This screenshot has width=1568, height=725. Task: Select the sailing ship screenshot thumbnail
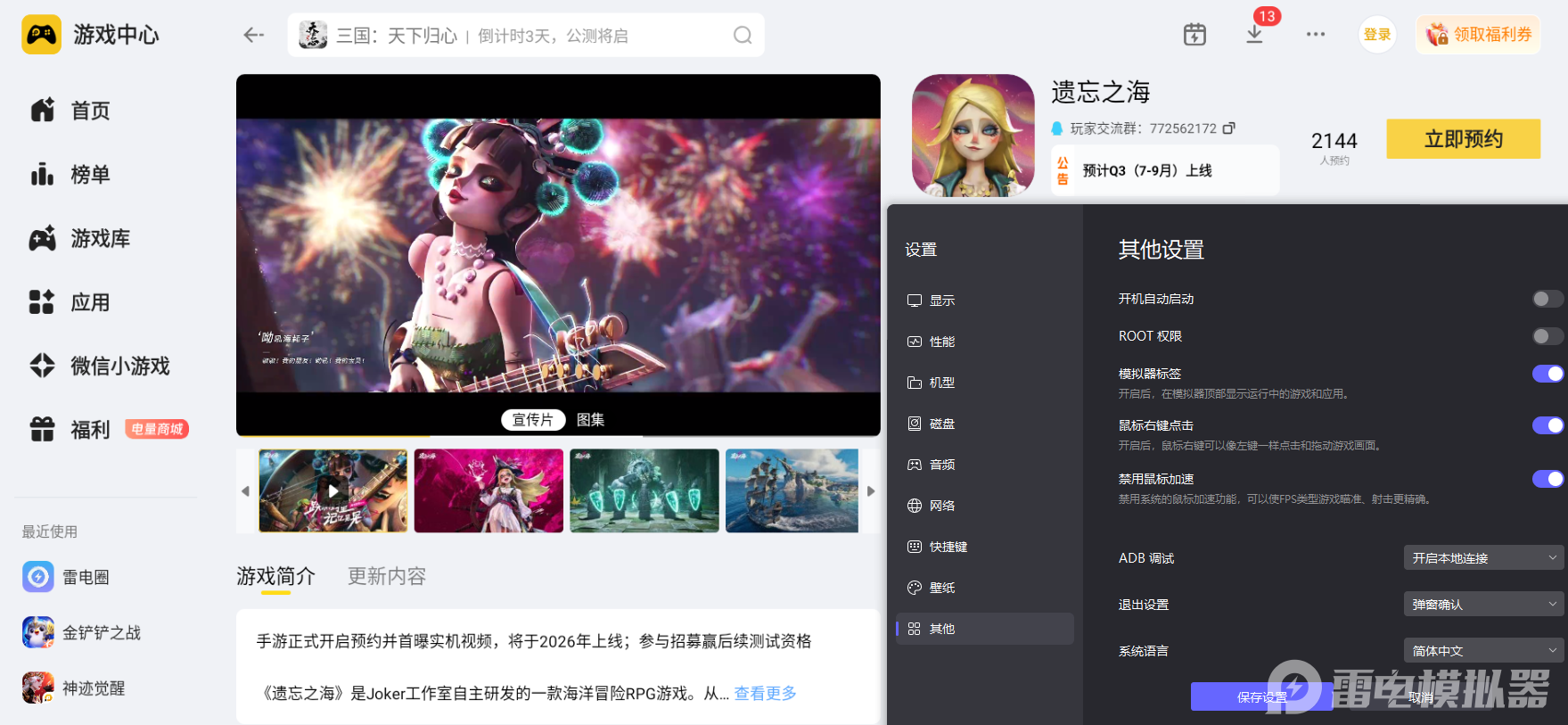[x=792, y=490]
